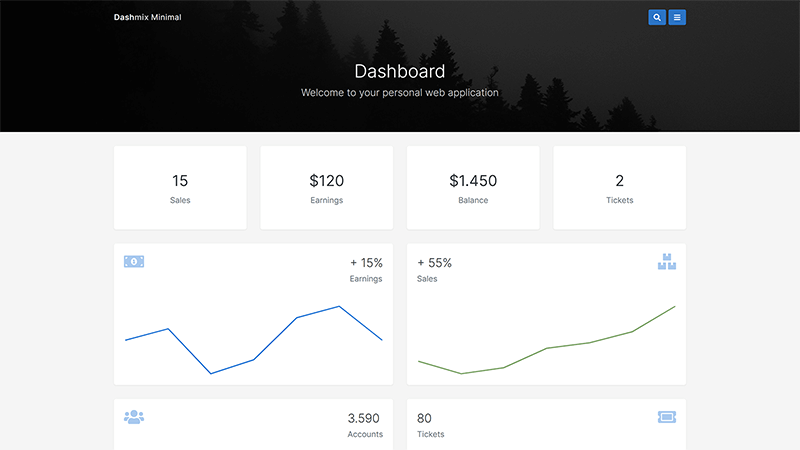Select the $1.450 Balance stat card

click(x=473, y=188)
